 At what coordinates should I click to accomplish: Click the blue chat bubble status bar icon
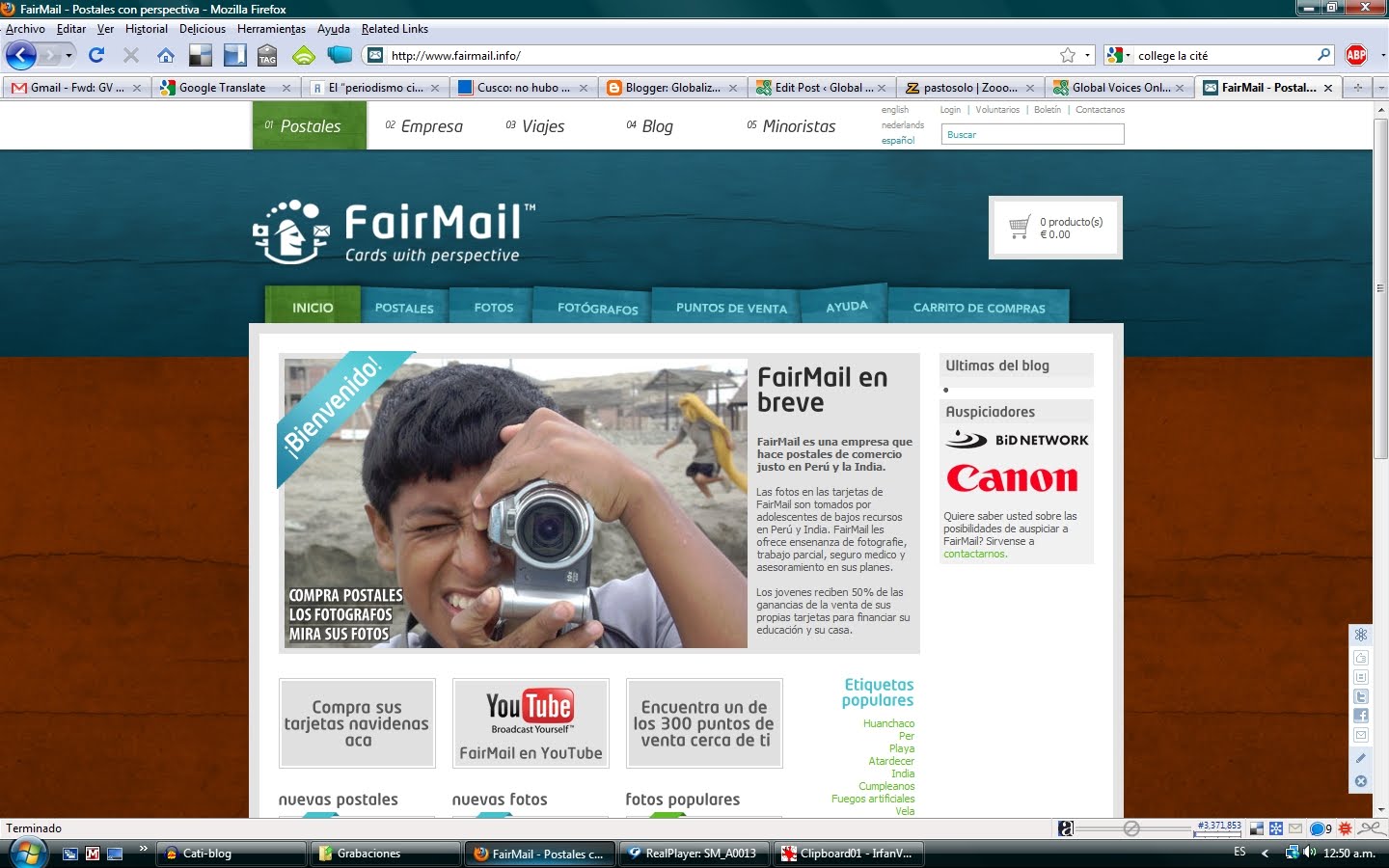point(1319,828)
